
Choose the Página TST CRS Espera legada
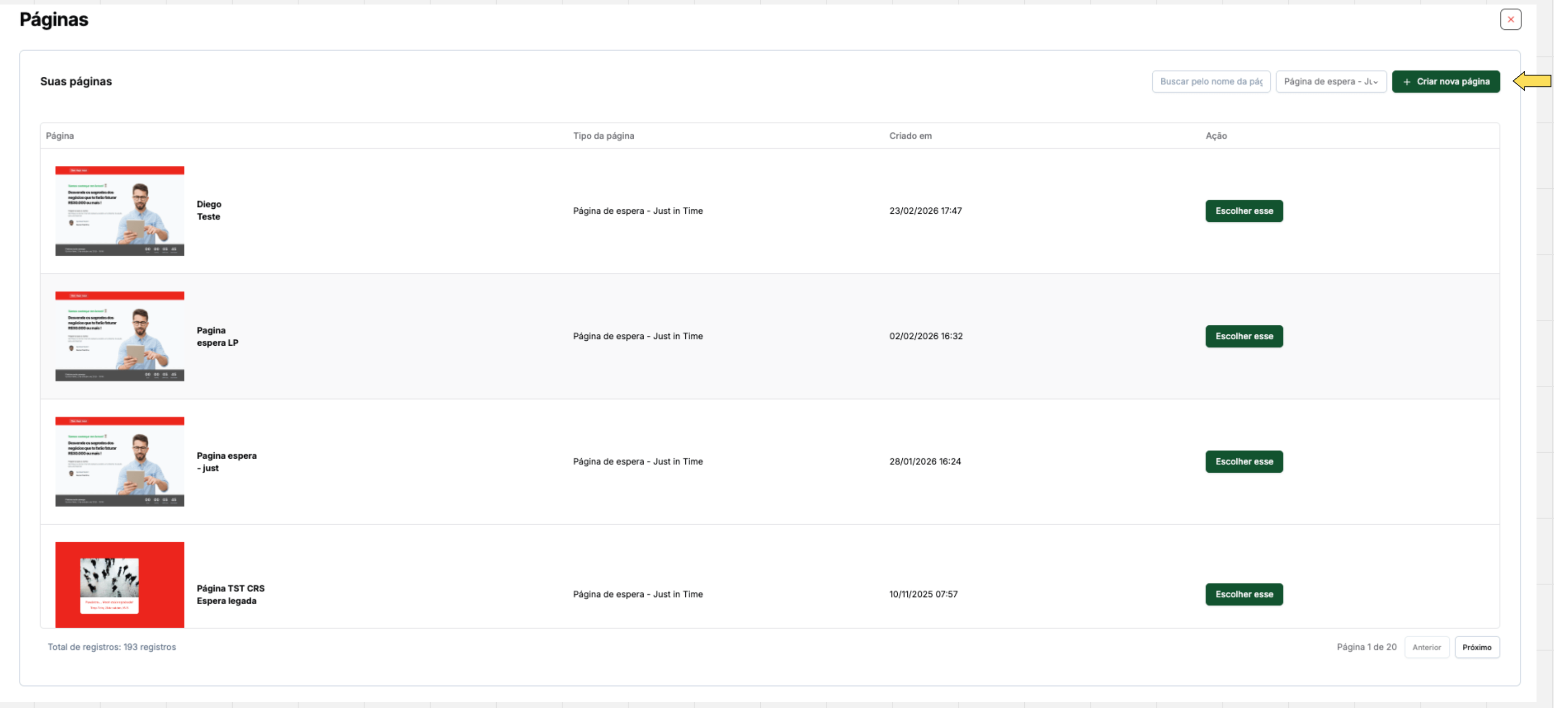1243,594
